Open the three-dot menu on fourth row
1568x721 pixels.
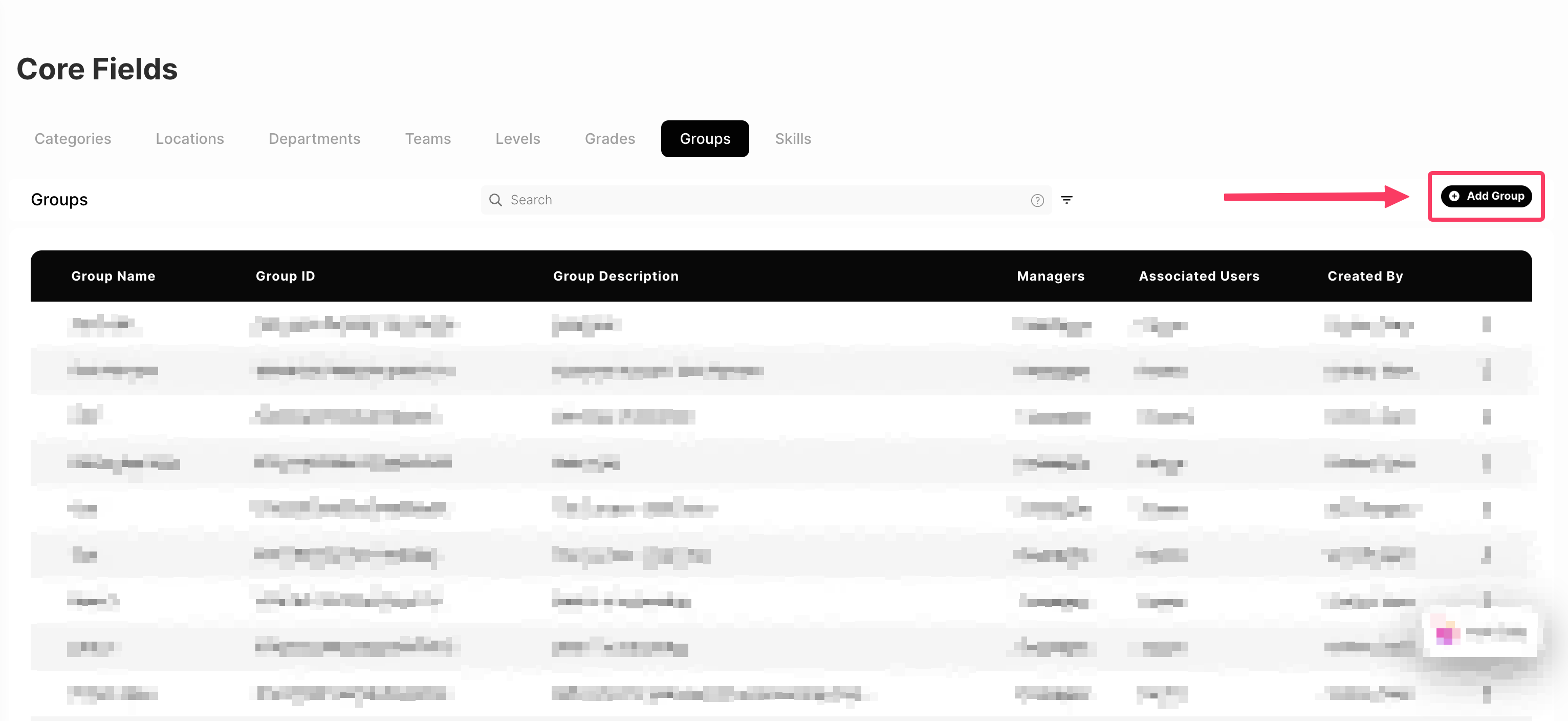click(x=1487, y=463)
